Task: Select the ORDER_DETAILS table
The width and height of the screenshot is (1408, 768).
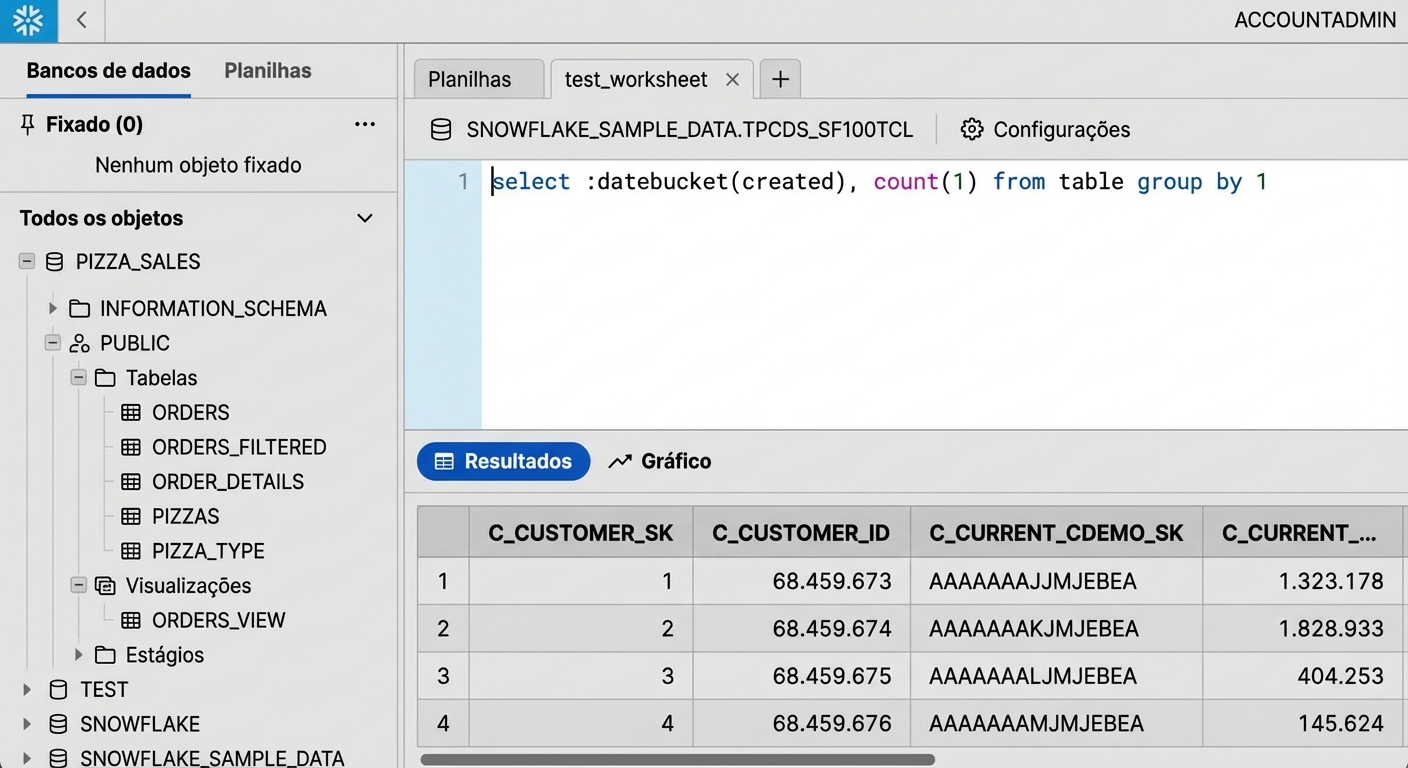Action: click(x=228, y=482)
